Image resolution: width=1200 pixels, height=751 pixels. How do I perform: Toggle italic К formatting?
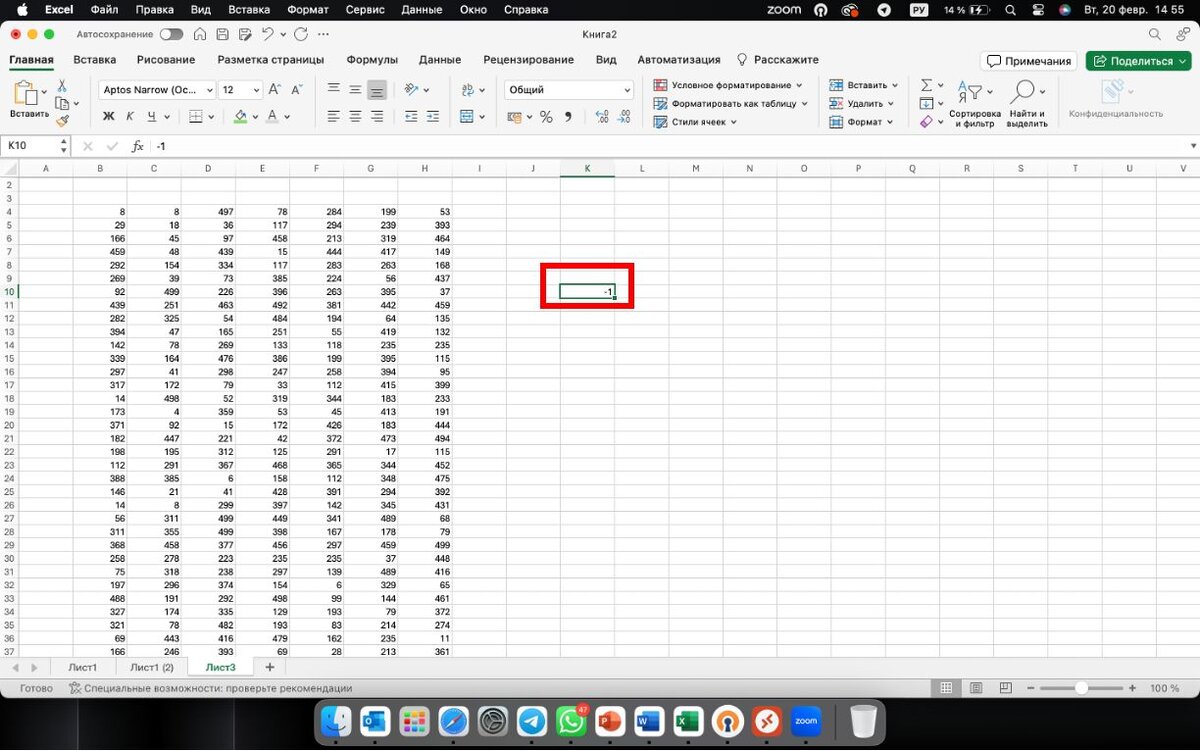tap(128, 116)
